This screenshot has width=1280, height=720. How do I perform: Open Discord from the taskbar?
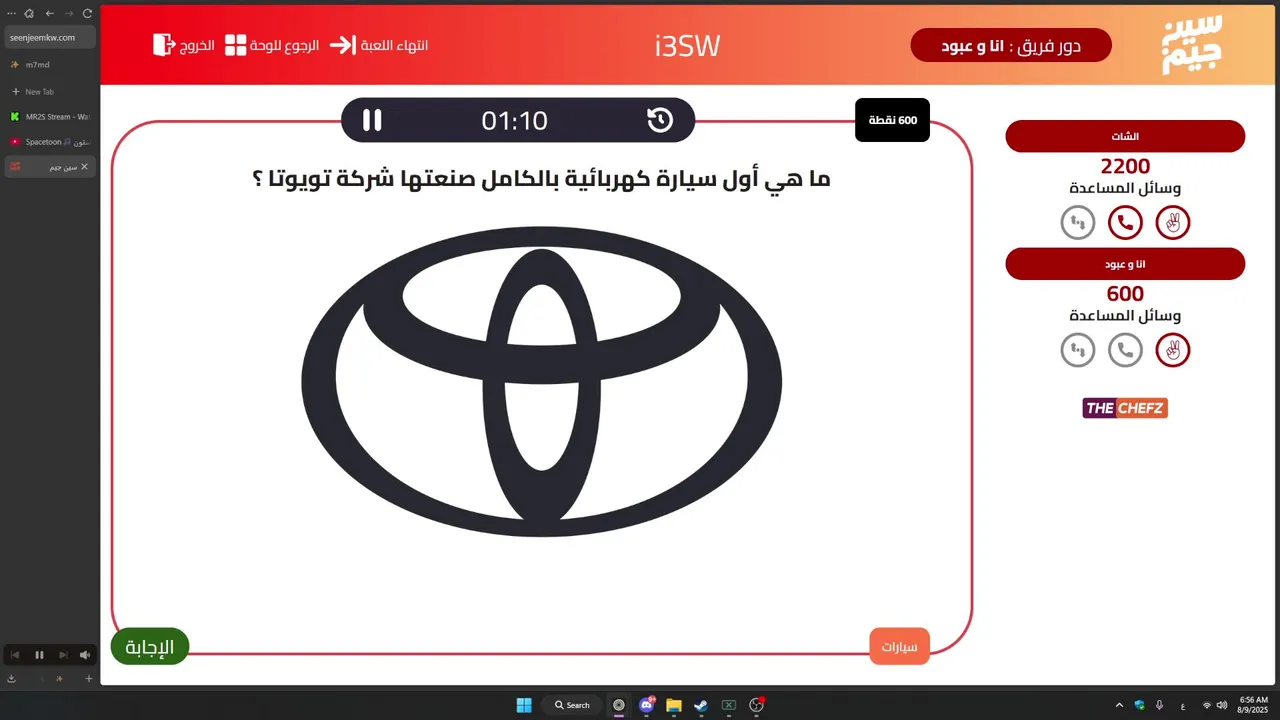click(x=647, y=705)
